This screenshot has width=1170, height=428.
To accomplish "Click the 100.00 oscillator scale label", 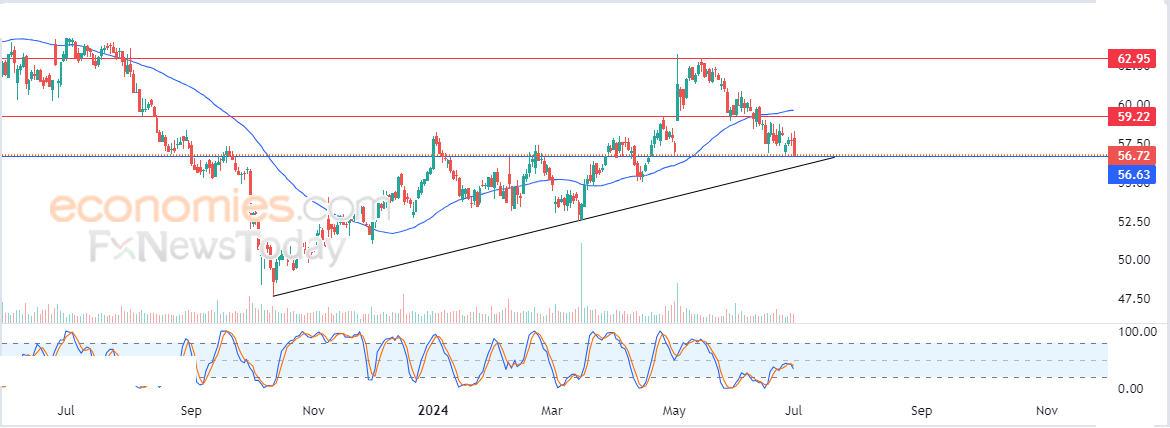I will pyautogui.click(x=1136, y=331).
